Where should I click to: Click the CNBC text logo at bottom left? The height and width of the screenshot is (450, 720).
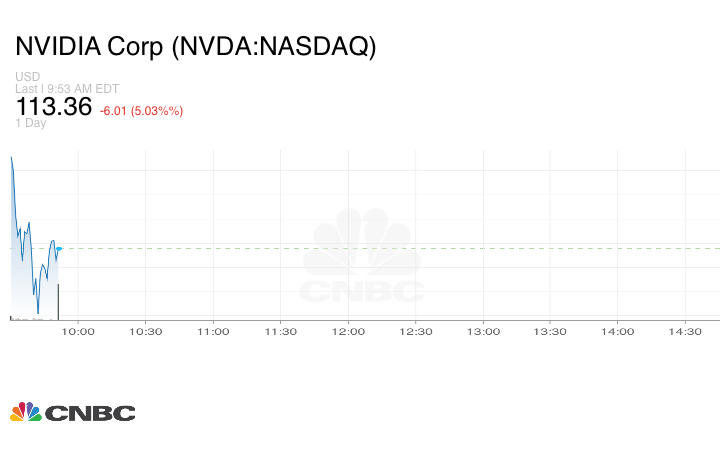click(90, 413)
